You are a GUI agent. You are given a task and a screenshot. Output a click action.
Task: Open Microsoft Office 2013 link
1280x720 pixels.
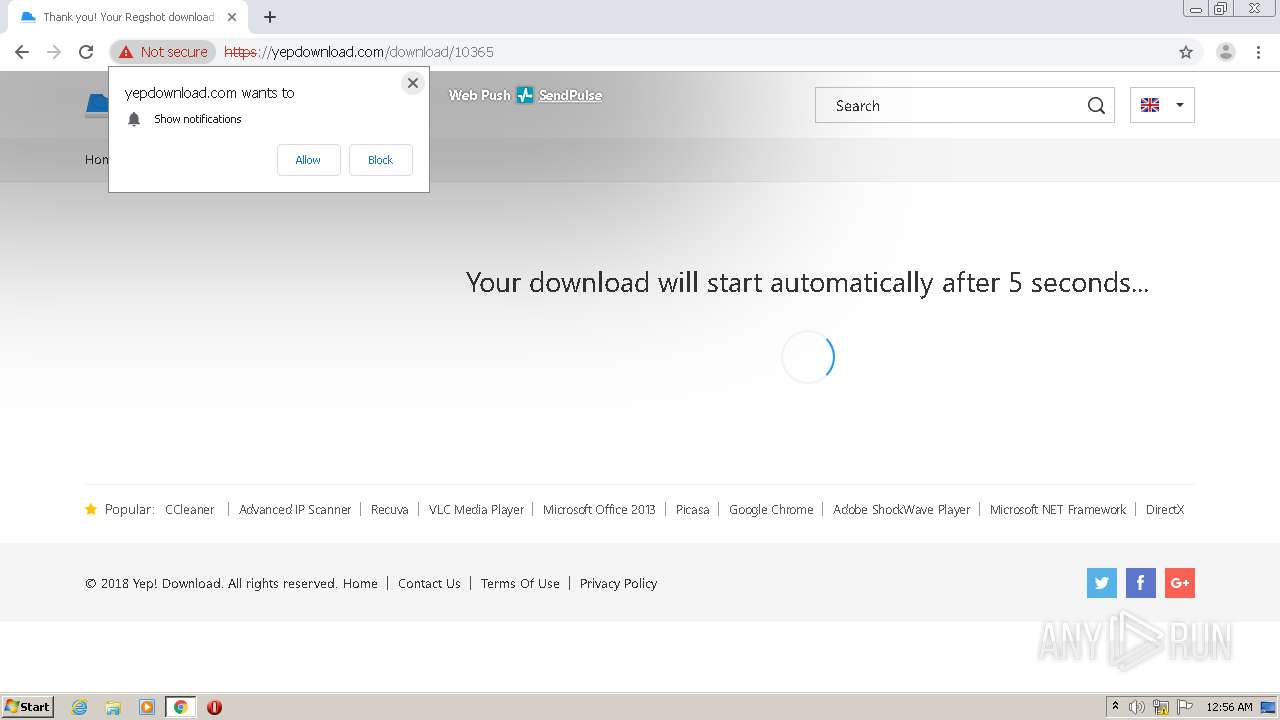click(x=599, y=509)
